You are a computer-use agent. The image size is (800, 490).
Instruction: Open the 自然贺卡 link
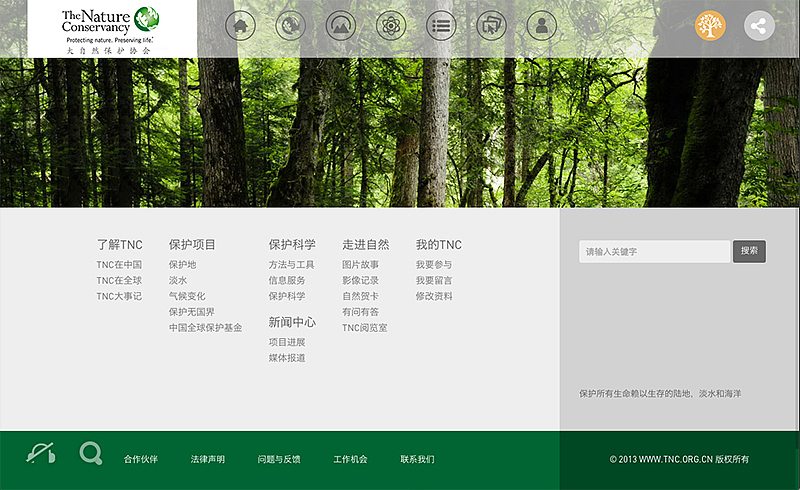click(x=361, y=297)
